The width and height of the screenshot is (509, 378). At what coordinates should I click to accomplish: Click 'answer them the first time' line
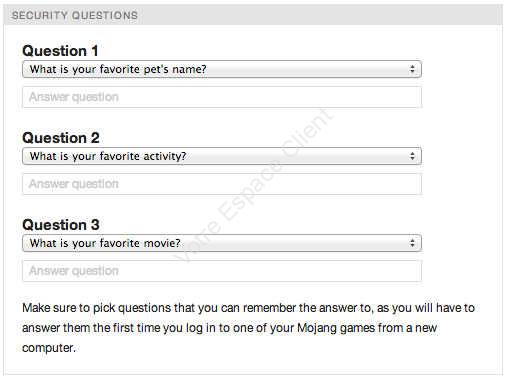(x=229, y=328)
